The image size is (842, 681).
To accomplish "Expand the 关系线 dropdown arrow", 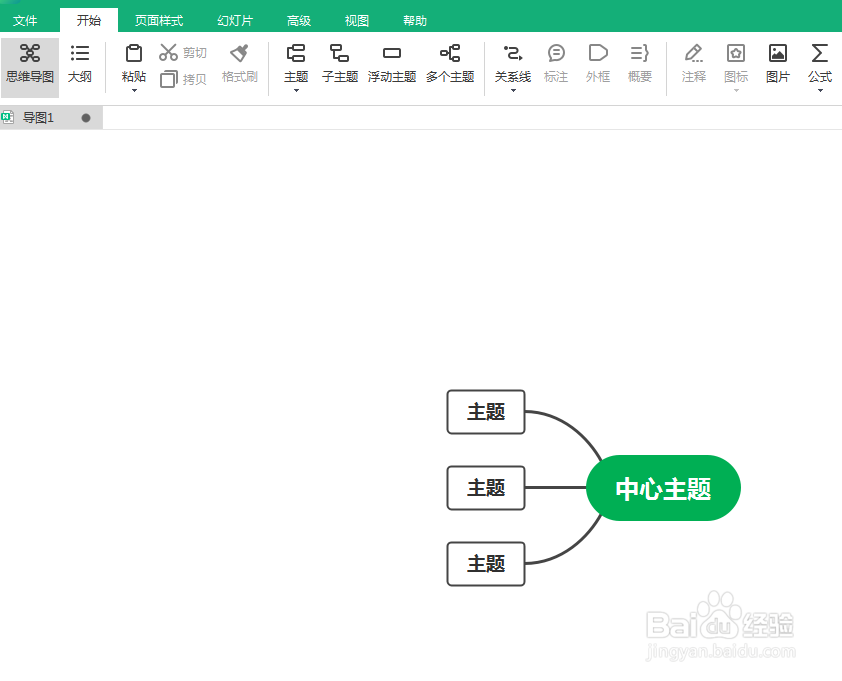I will [513, 90].
